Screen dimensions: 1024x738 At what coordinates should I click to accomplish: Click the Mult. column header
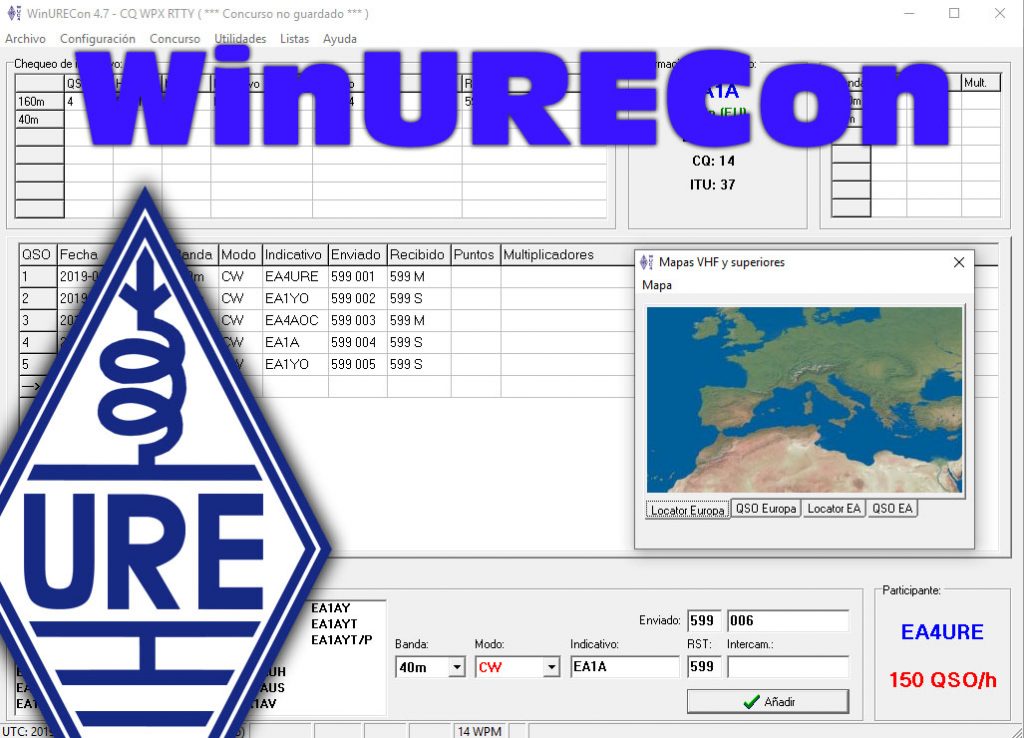pyautogui.click(x=980, y=82)
